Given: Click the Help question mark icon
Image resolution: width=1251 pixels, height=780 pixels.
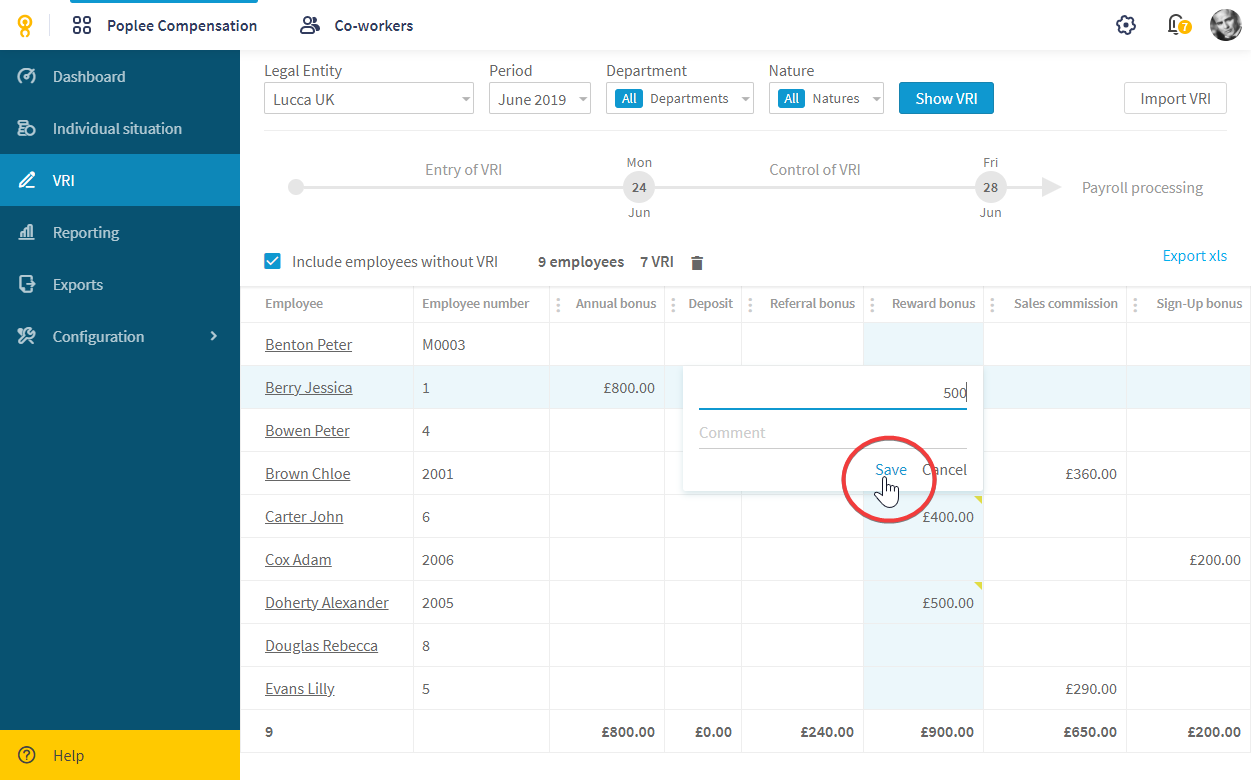Looking at the screenshot, I should (x=27, y=755).
